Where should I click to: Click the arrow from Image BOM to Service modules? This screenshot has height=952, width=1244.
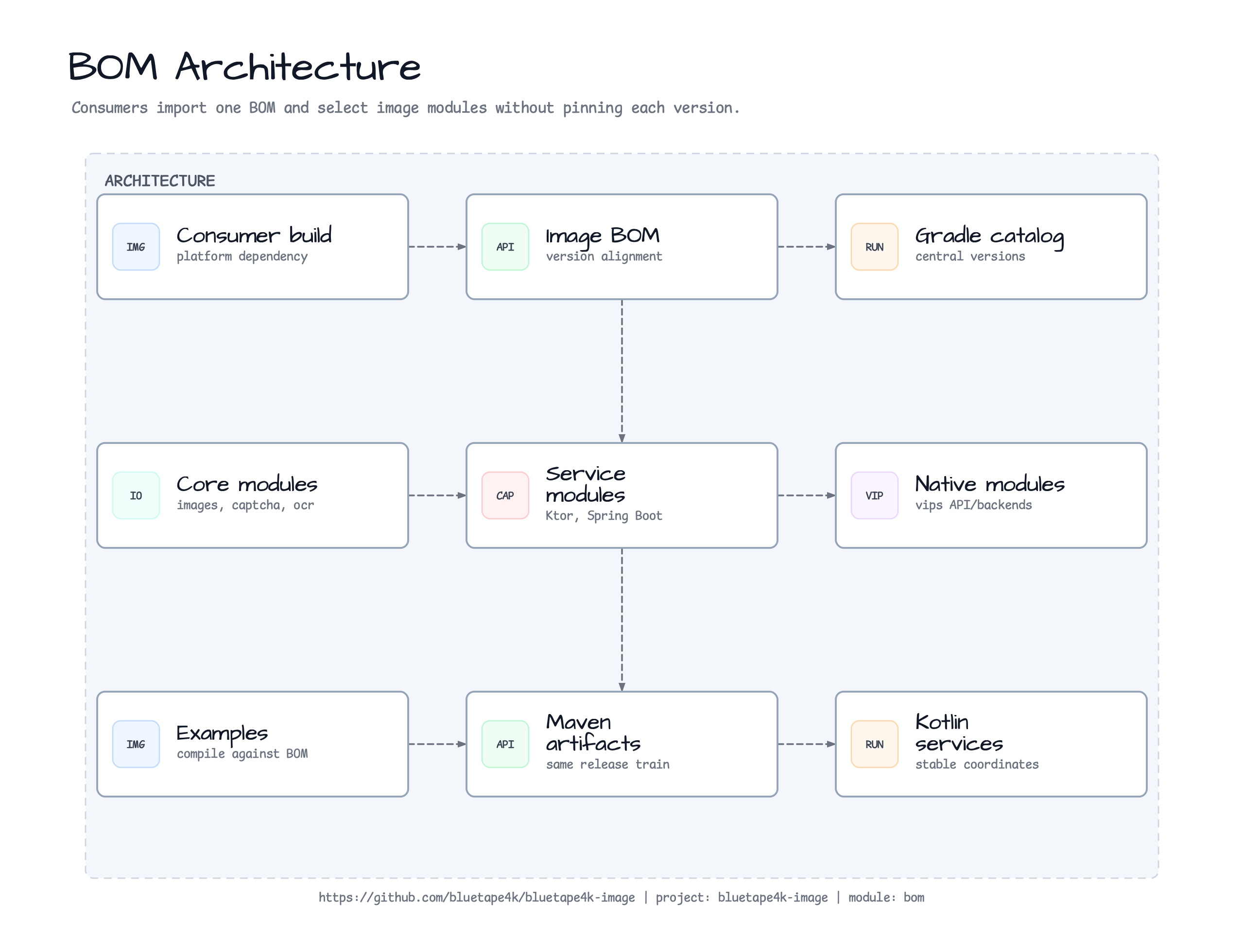622,371
